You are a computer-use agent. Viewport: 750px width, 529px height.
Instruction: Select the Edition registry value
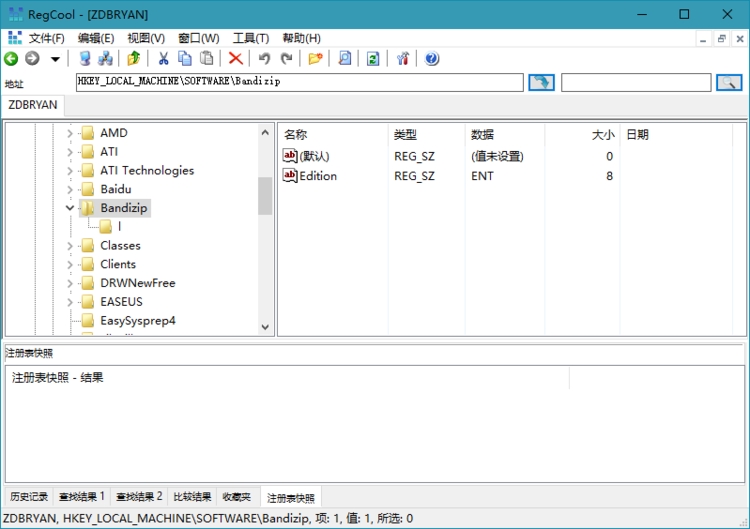318,176
